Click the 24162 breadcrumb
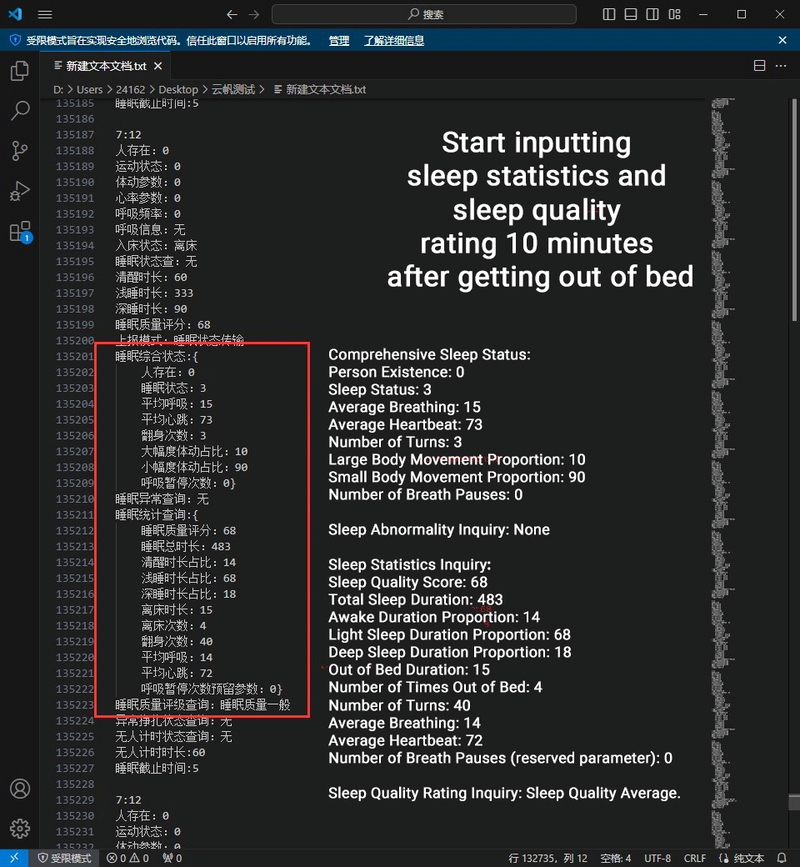This screenshot has height=867, width=800. pos(130,90)
